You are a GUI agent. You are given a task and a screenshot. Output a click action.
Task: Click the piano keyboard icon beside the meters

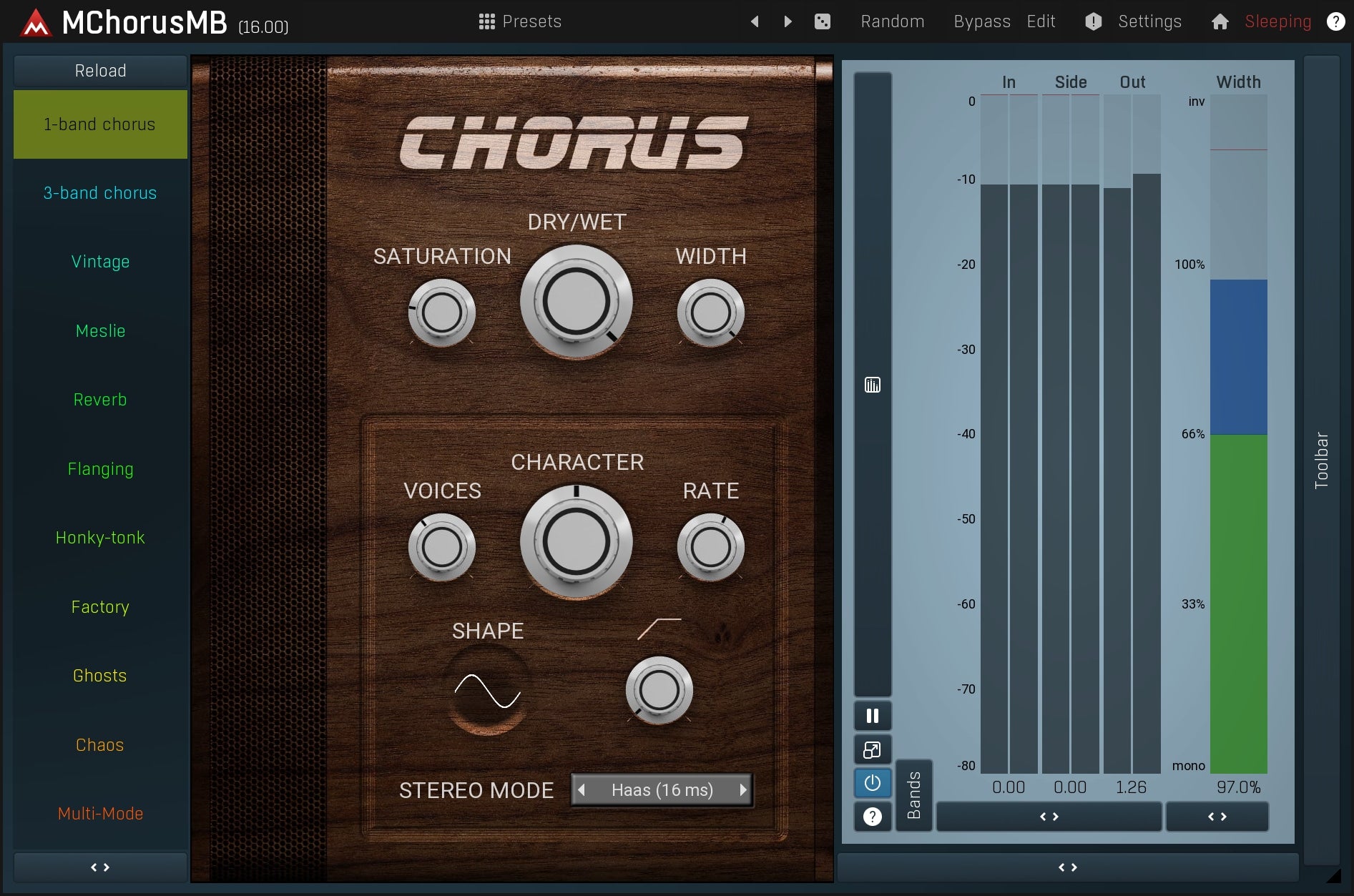point(872,385)
